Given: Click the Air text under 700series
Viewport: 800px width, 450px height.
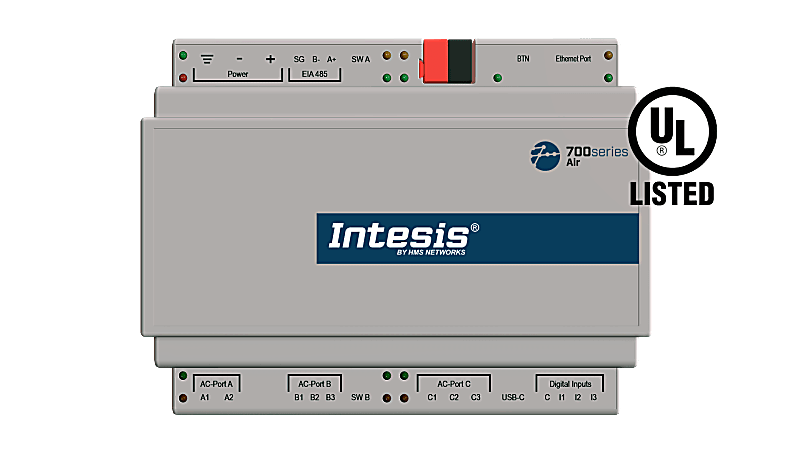Looking at the screenshot, I should click(573, 163).
